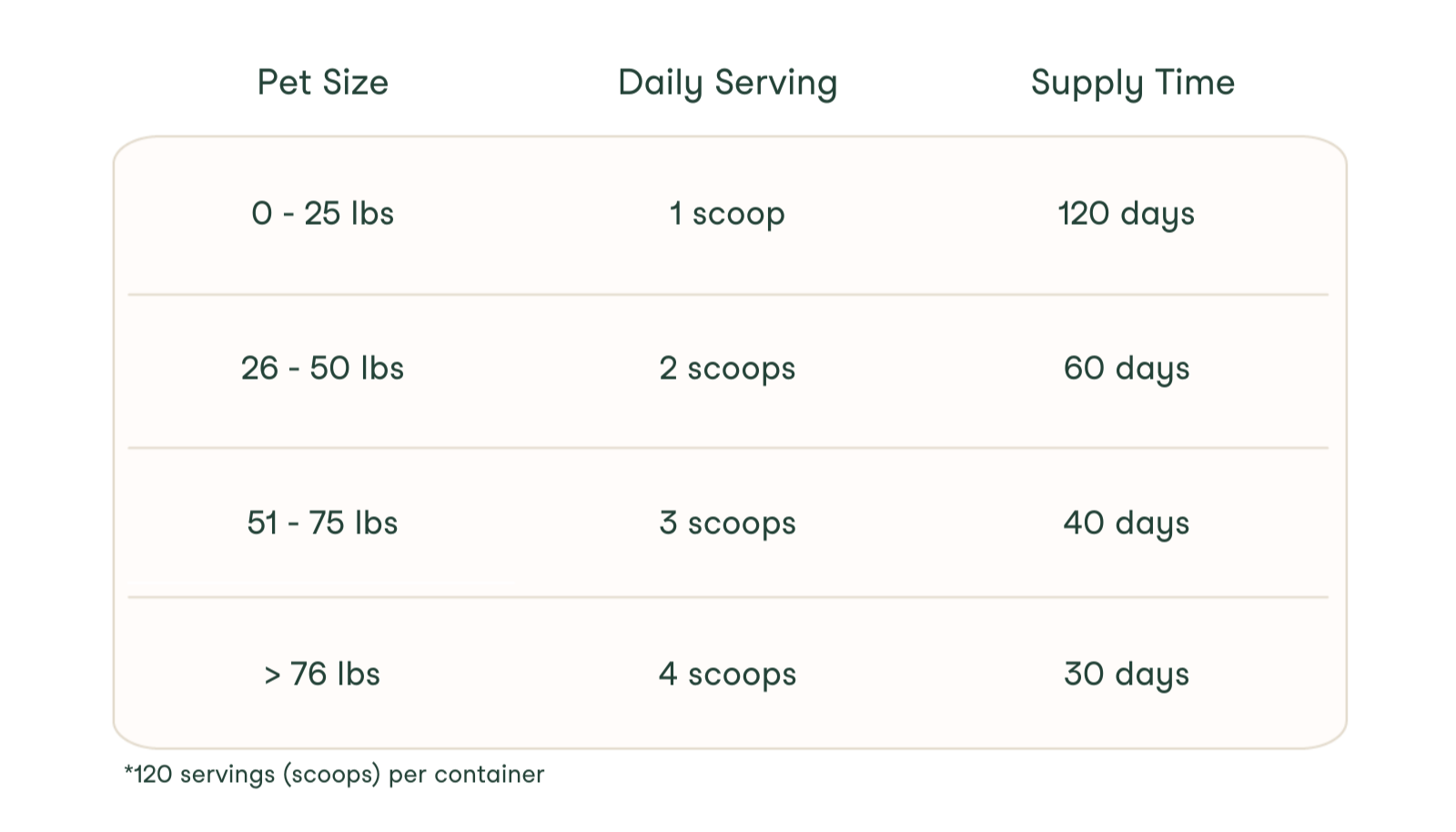Image resolution: width=1456 pixels, height=832 pixels.
Task: Select the 4 scoops serving cell
Action: [727, 675]
